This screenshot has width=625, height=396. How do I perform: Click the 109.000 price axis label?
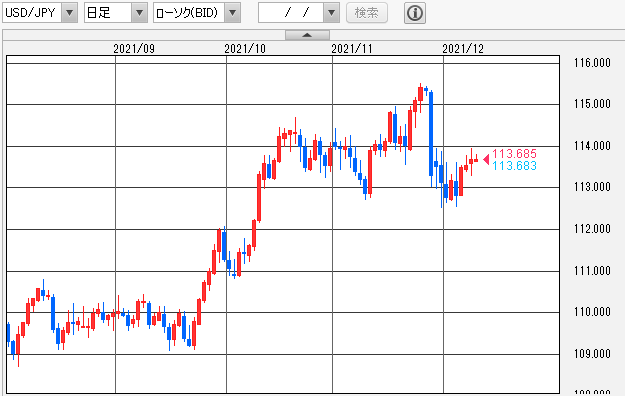tap(592, 354)
